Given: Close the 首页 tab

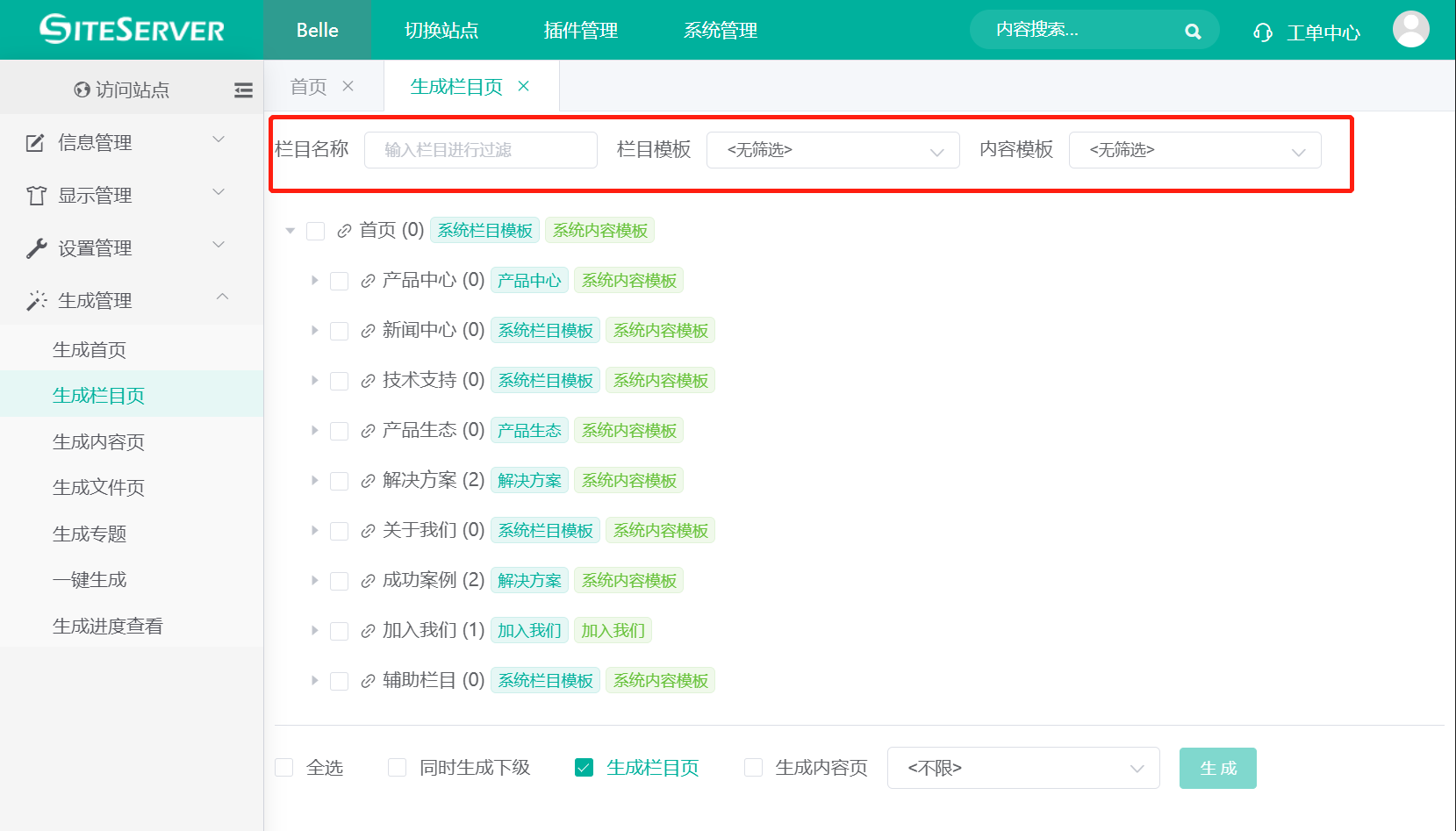Looking at the screenshot, I should point(348,86).
